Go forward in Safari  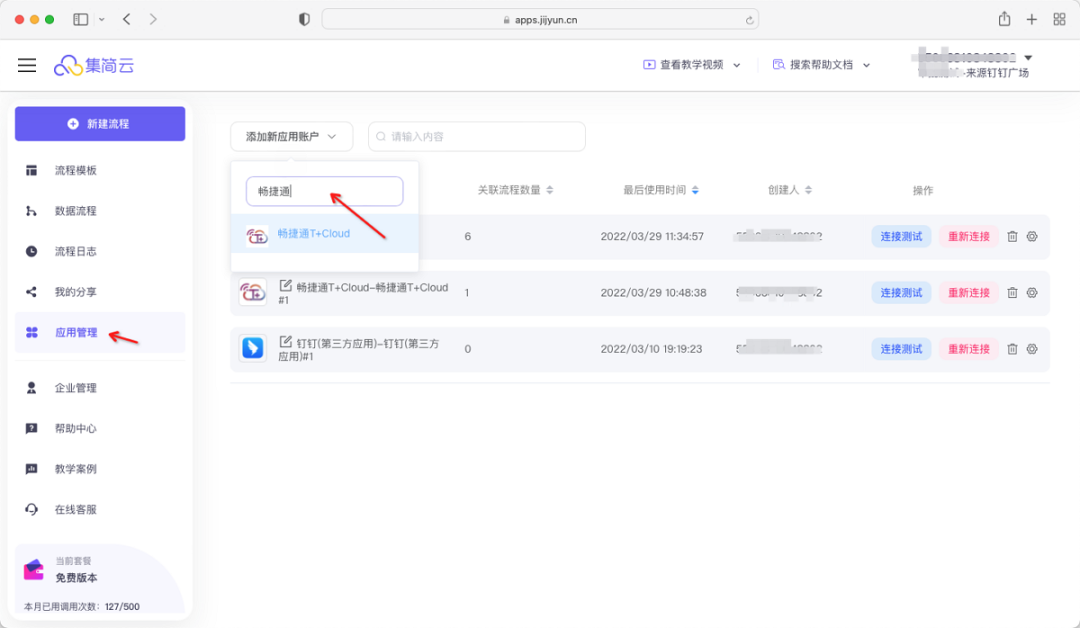(153, 19)
